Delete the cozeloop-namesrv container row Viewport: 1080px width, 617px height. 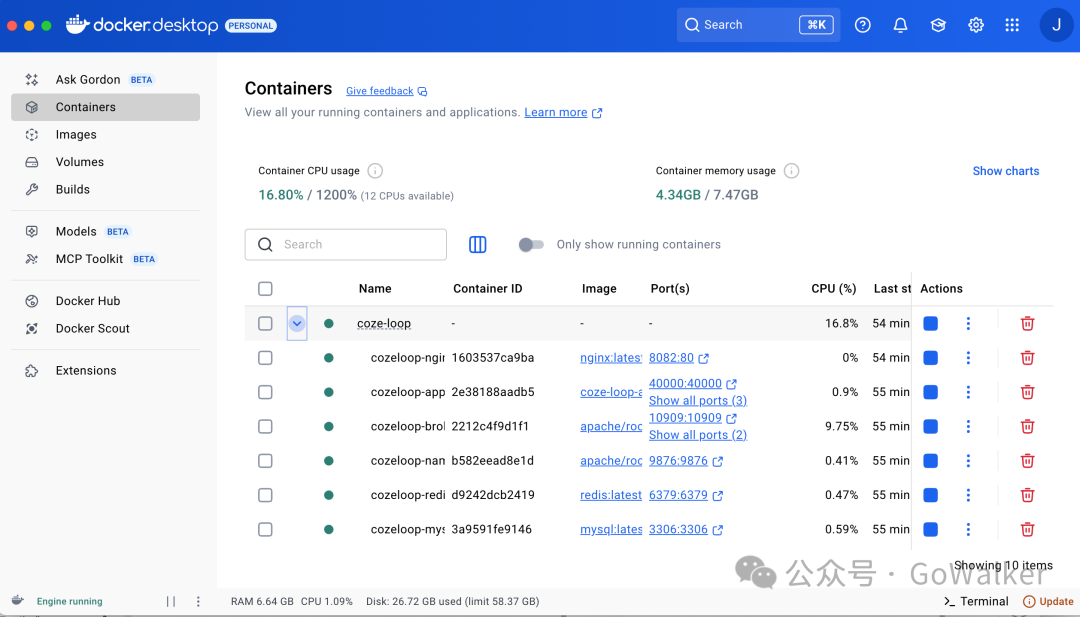1027,461
